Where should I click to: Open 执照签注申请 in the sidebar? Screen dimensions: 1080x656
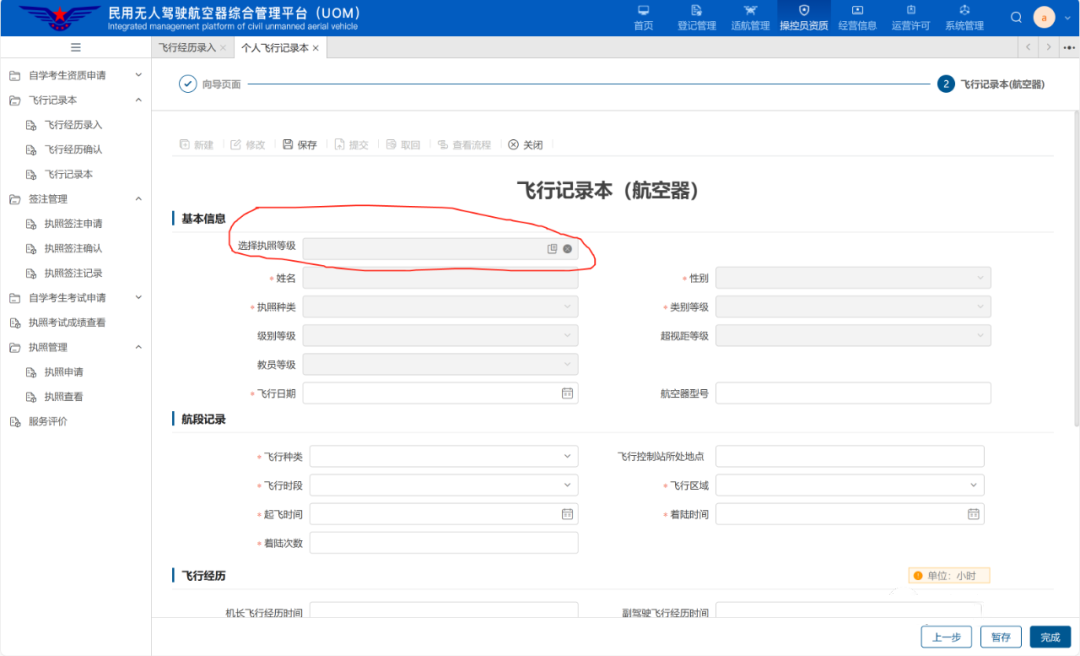73,223
